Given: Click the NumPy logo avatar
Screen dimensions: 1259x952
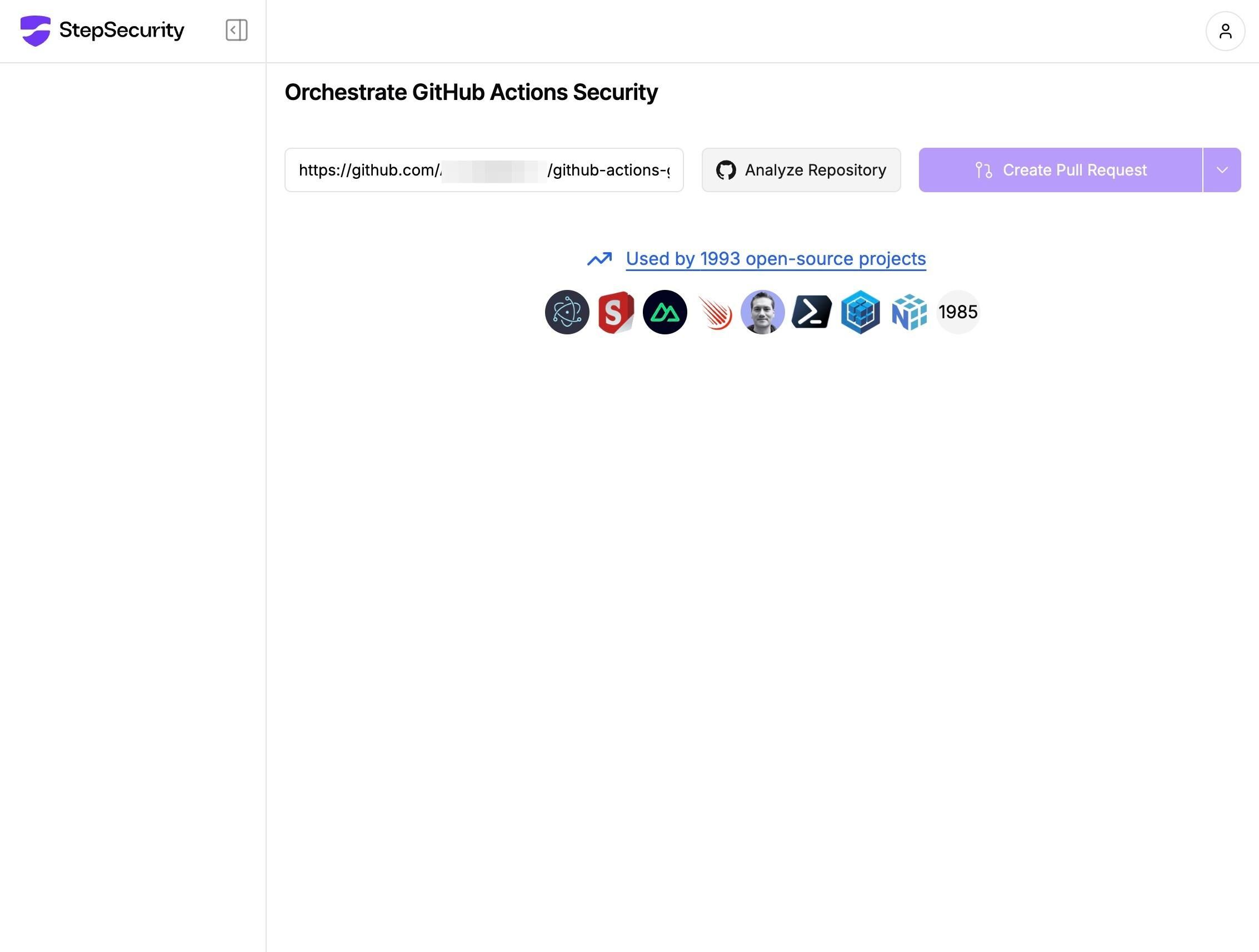Looking at the screenshot, I should pyautogui.click(x=910, y=312).
